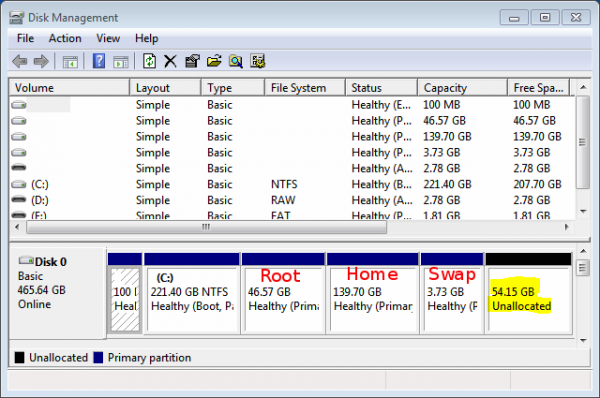Click the black Unallocated legend swatch
Image resolution: width=600 pixels, height=398 pixels.
click(x=20, y=357)
